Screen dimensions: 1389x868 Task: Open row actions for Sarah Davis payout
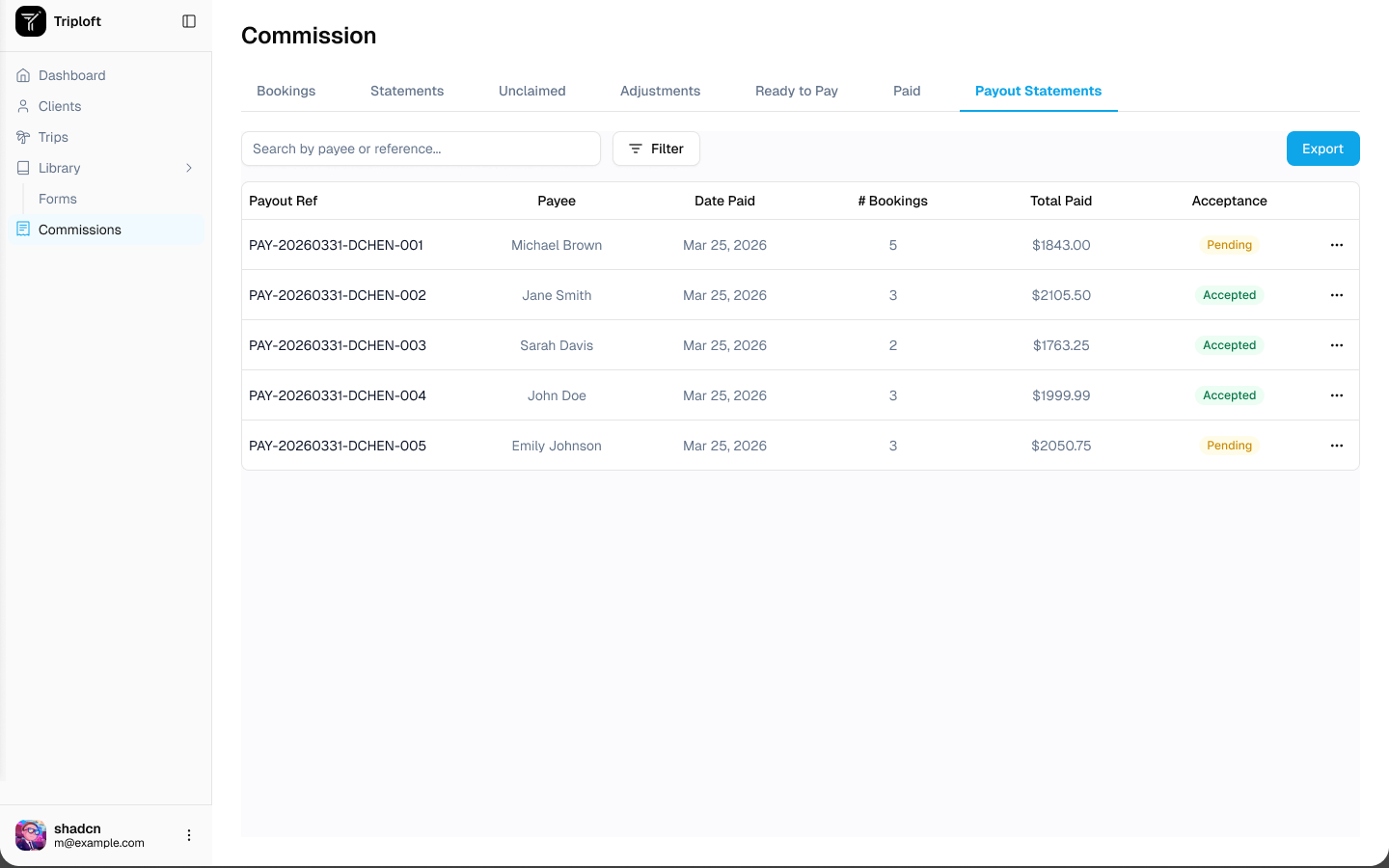tap(1337, 345)
